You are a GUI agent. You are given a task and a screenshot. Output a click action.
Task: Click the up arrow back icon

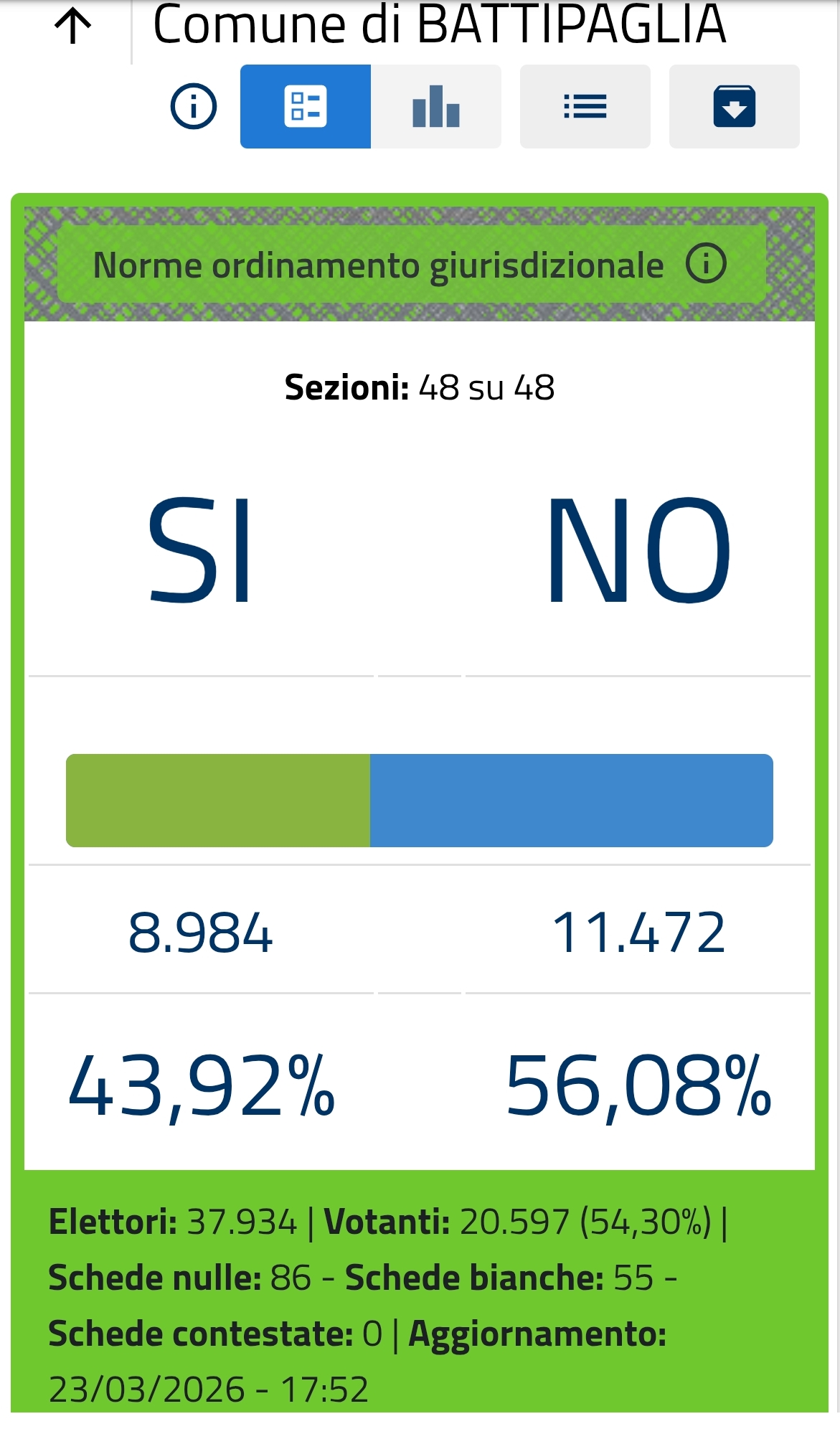pyautogui.click(x=72, y=27)
